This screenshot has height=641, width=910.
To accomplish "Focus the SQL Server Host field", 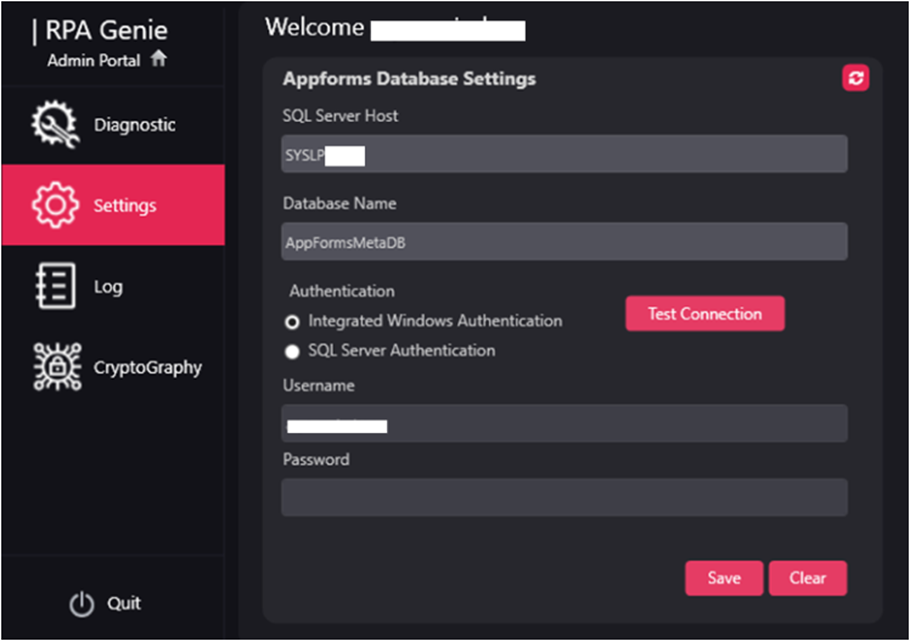I will 564,154.
